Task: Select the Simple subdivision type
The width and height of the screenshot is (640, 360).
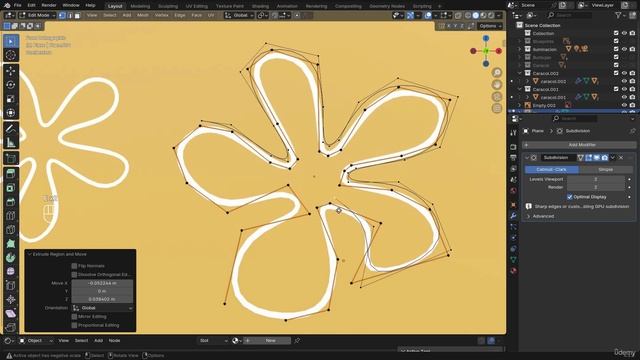Action: pos(605,169)
